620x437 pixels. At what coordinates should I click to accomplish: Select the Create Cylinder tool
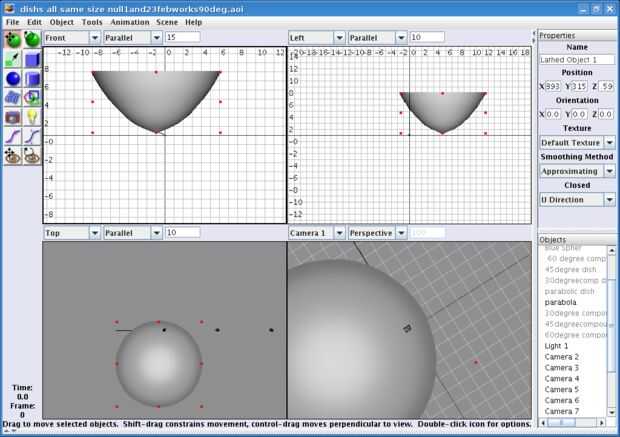[x=32, y=78]
